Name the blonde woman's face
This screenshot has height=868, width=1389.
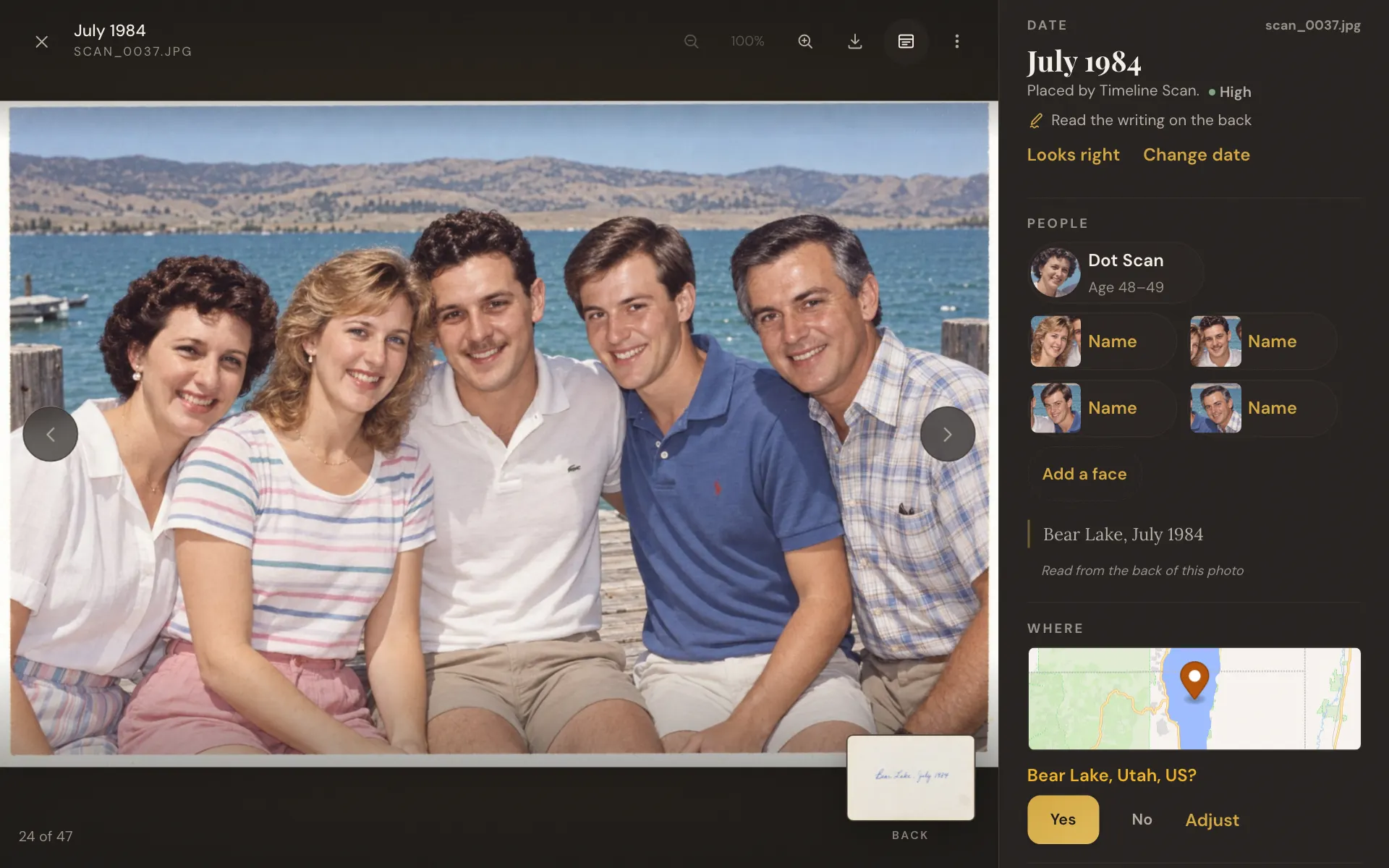click(x=1102, y=341)
